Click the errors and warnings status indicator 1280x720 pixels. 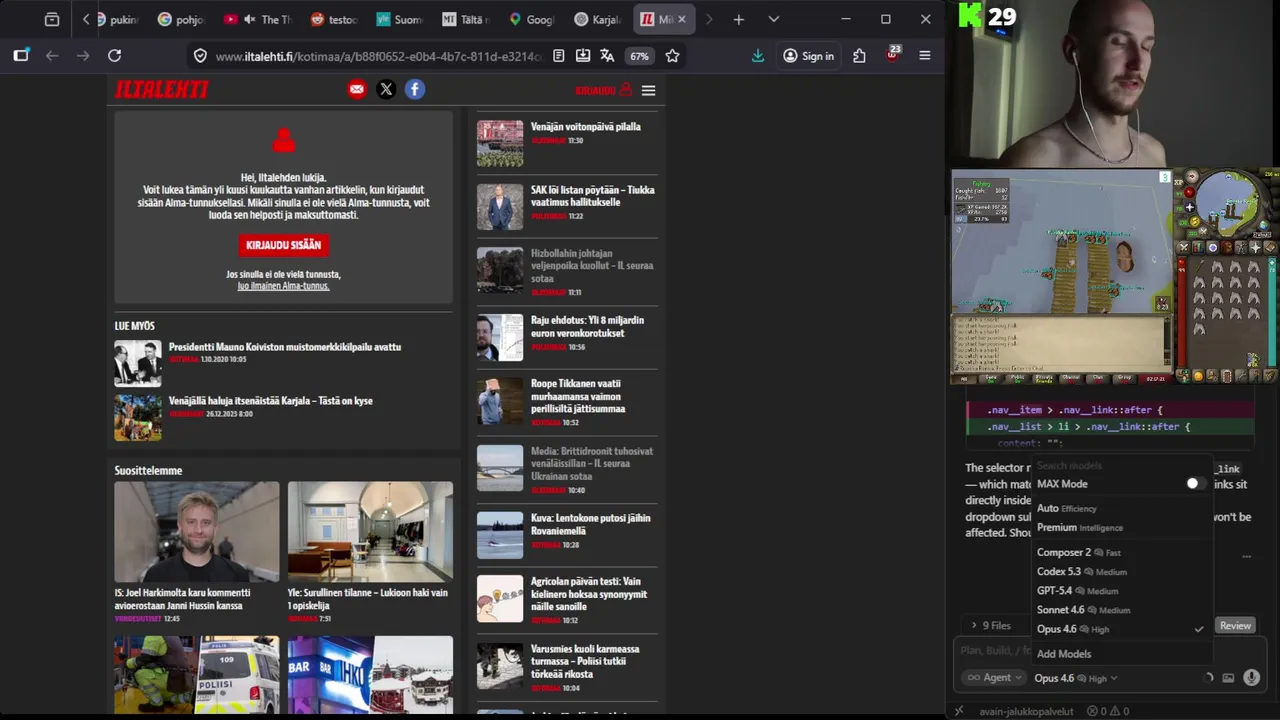[x=1108, y=712]
